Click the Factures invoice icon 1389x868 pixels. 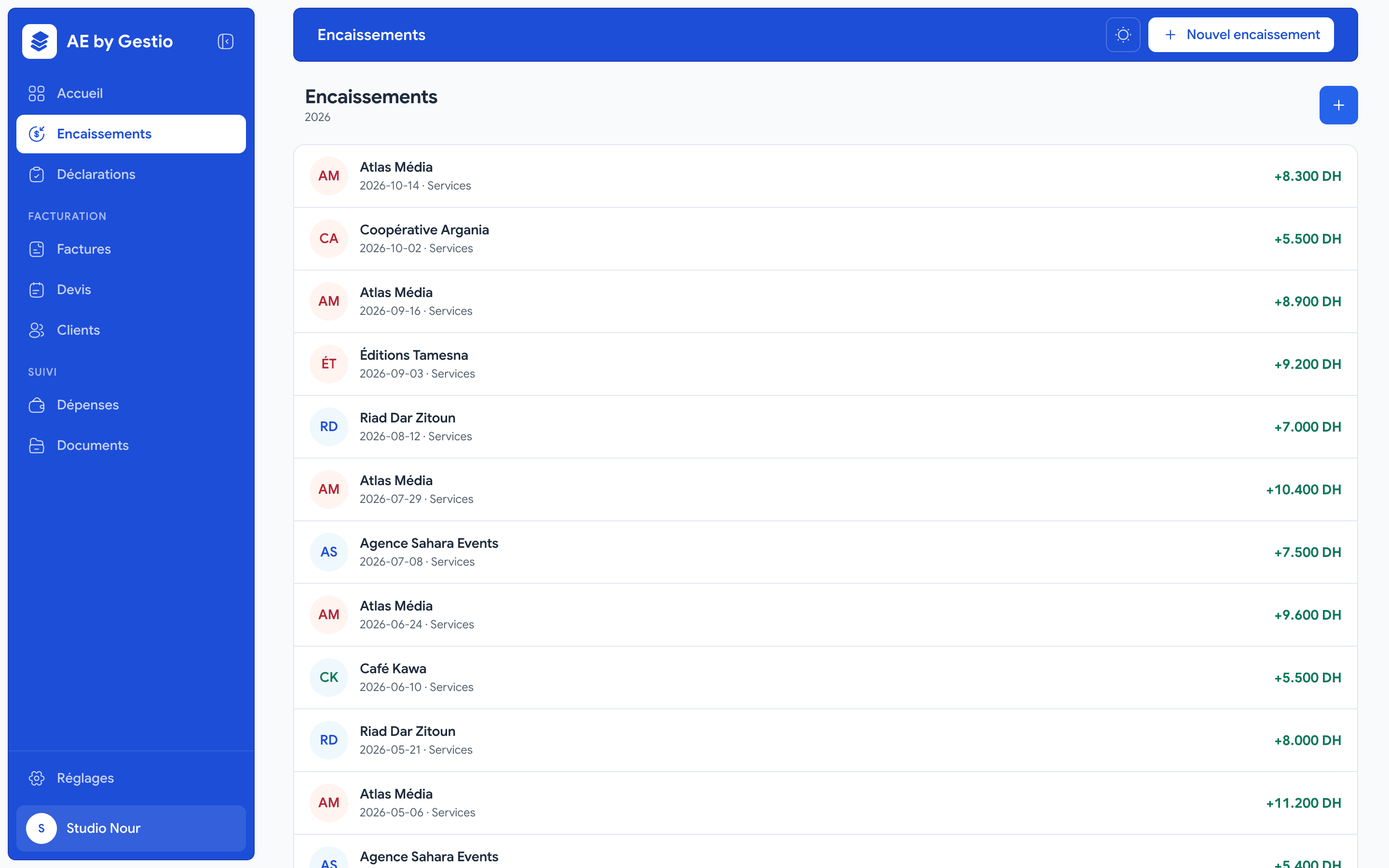37,249
